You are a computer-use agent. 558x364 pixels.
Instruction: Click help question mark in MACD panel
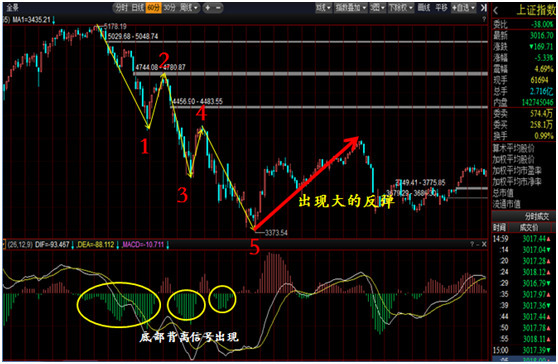point(472,244)
